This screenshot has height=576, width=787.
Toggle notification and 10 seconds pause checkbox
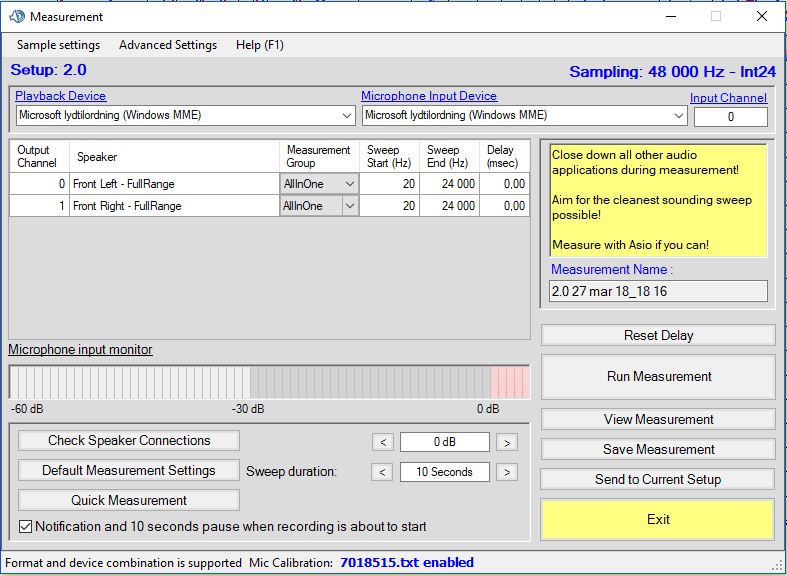[26, 527]
